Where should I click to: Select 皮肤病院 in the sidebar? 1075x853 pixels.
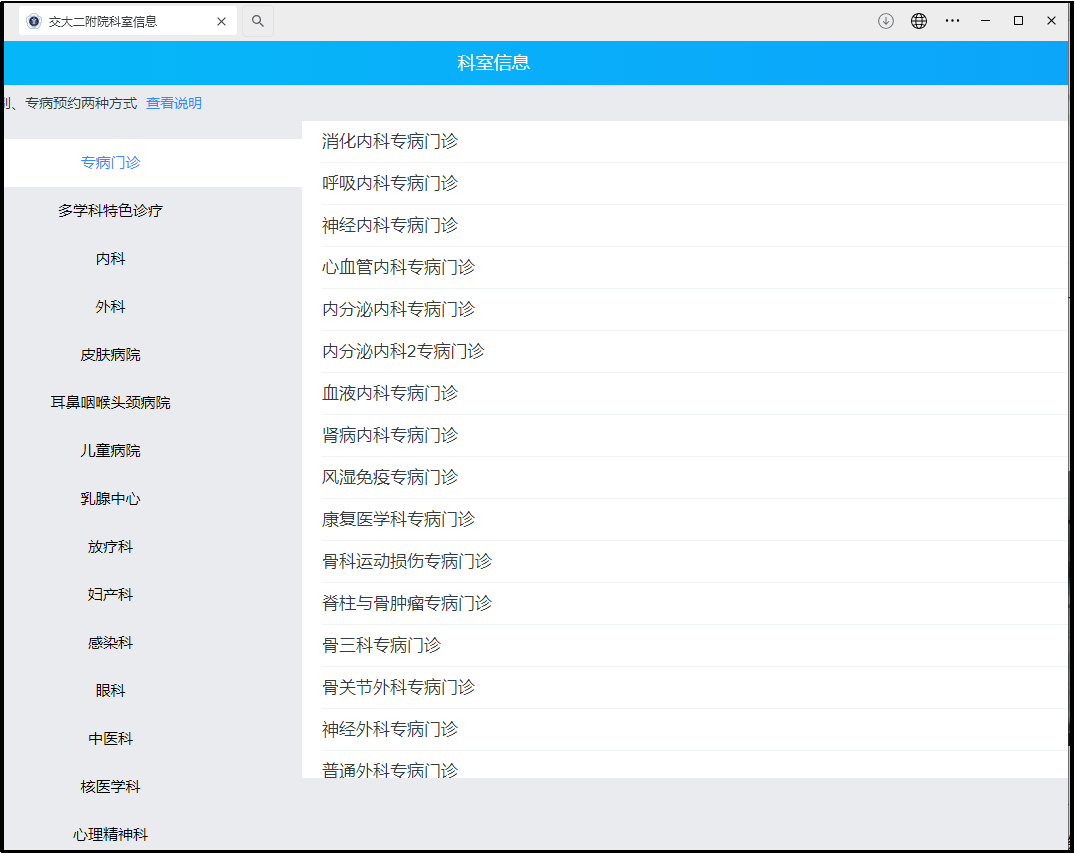[110, 355]
